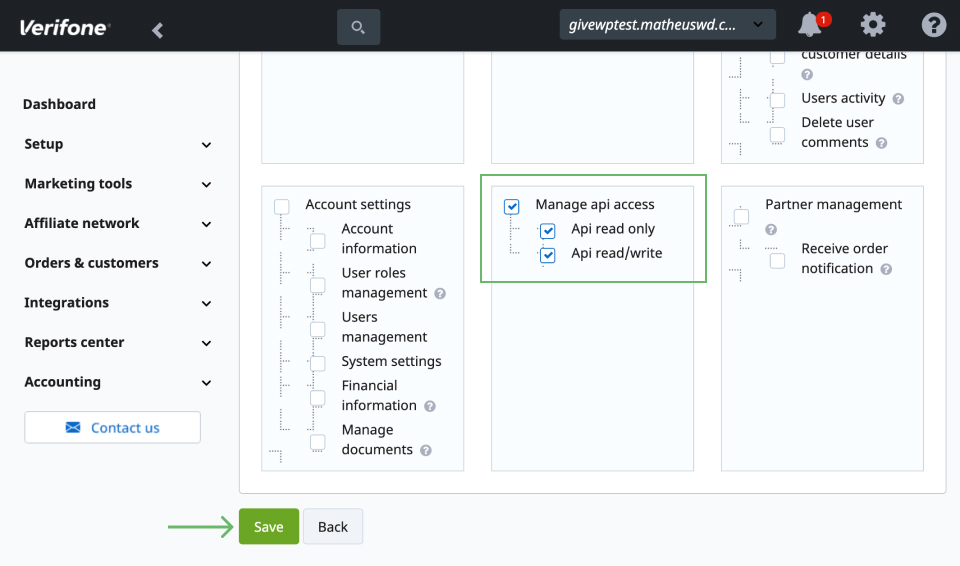Click the Verifone logo
The height and width of the screenshot is (566, 960).
click(65, 28)
